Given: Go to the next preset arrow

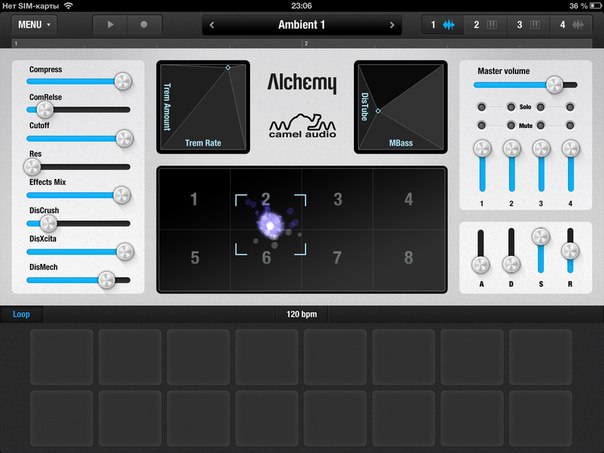Looking at the screenshot, I should (392, 25).
